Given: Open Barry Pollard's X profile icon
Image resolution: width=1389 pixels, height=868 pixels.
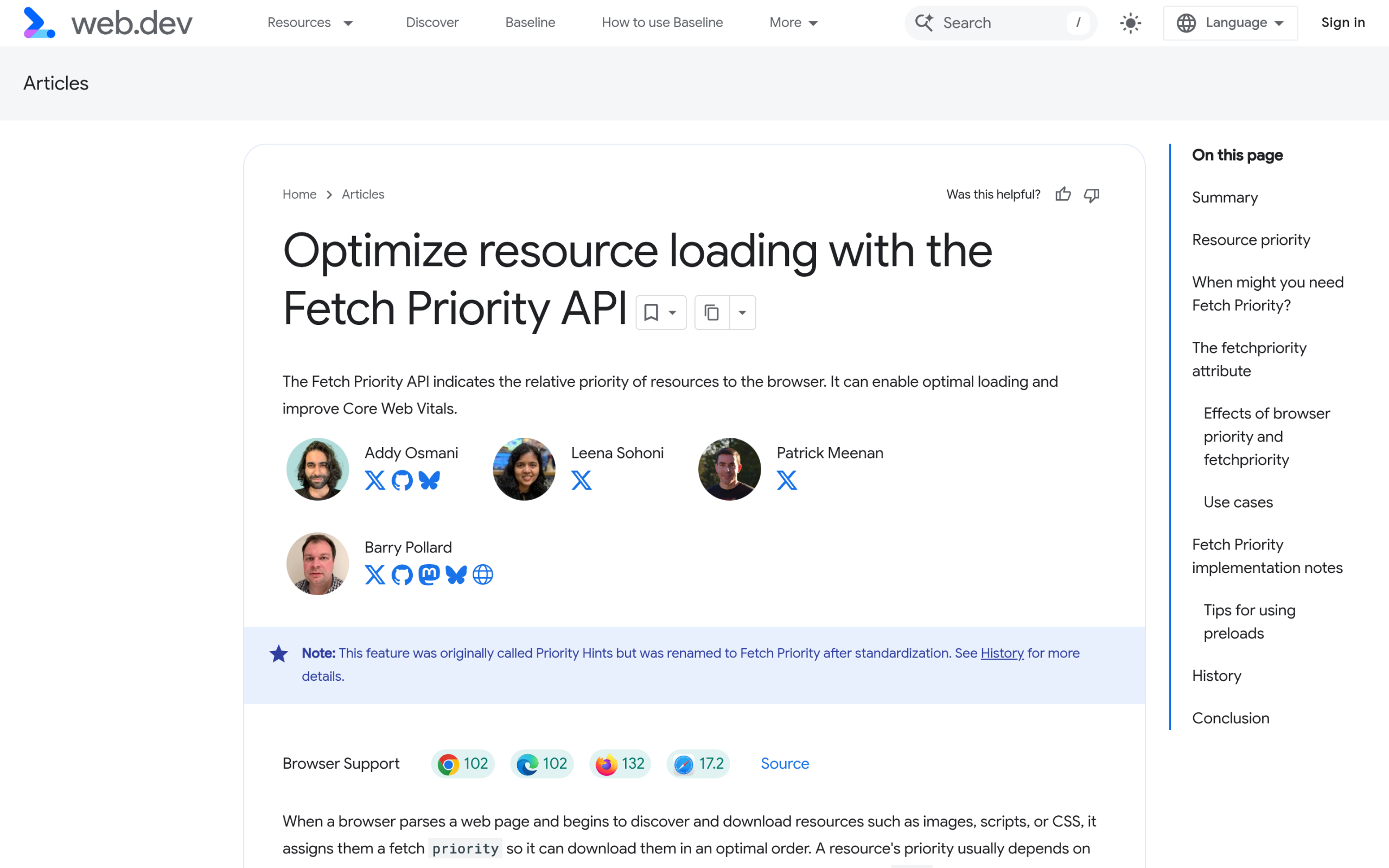Looking at the screenshot, I should pyautogui.click(x=375, y=574).
